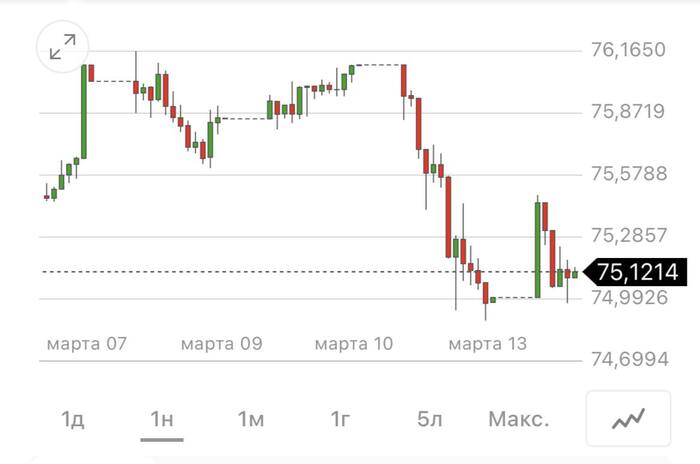Tap the 75,2857 price level label

point(628,236)
